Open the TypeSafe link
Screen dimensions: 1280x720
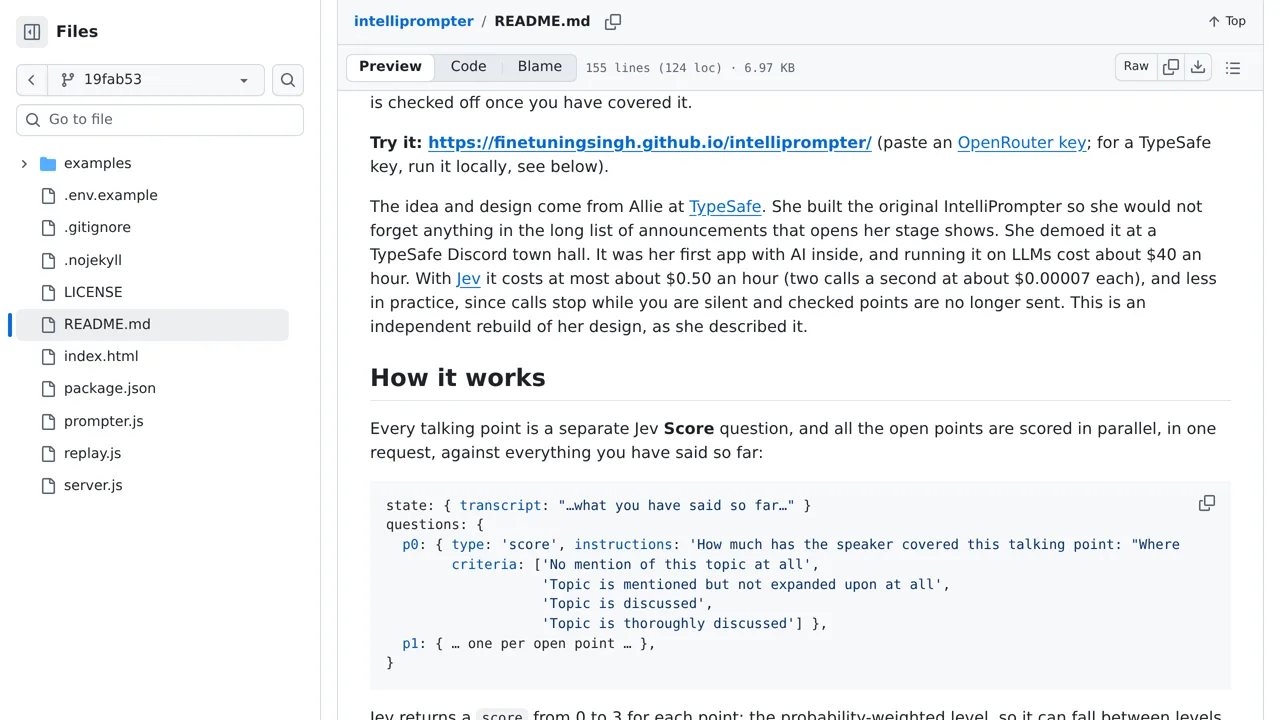pos(725,206)
